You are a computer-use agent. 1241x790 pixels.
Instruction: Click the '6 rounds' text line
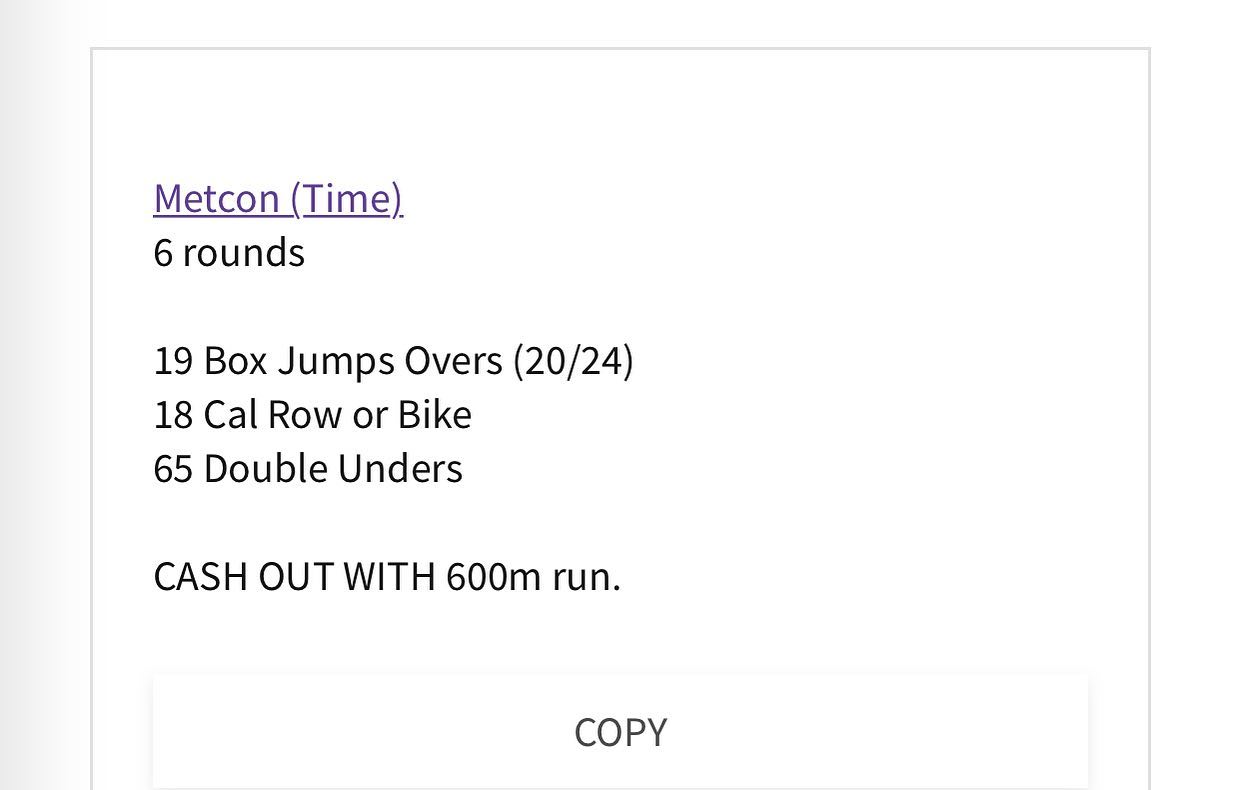(229, 252)
